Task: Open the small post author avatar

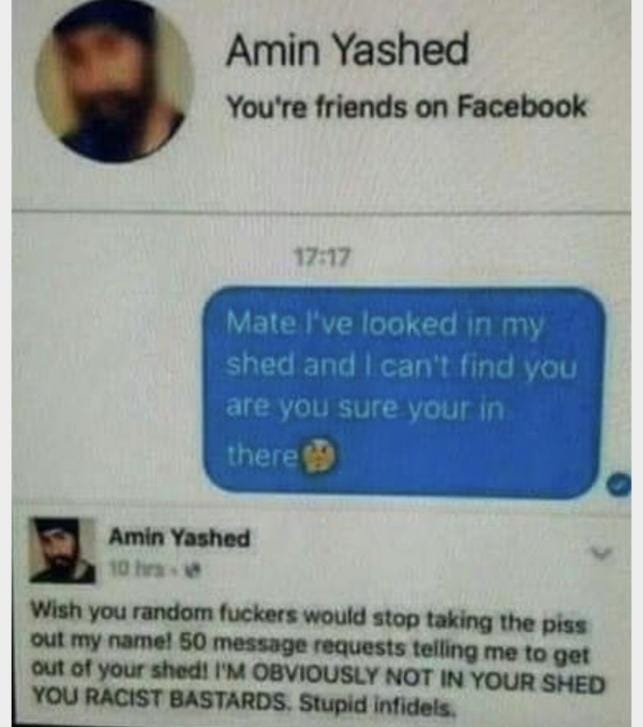Action: tap(63, 551)
